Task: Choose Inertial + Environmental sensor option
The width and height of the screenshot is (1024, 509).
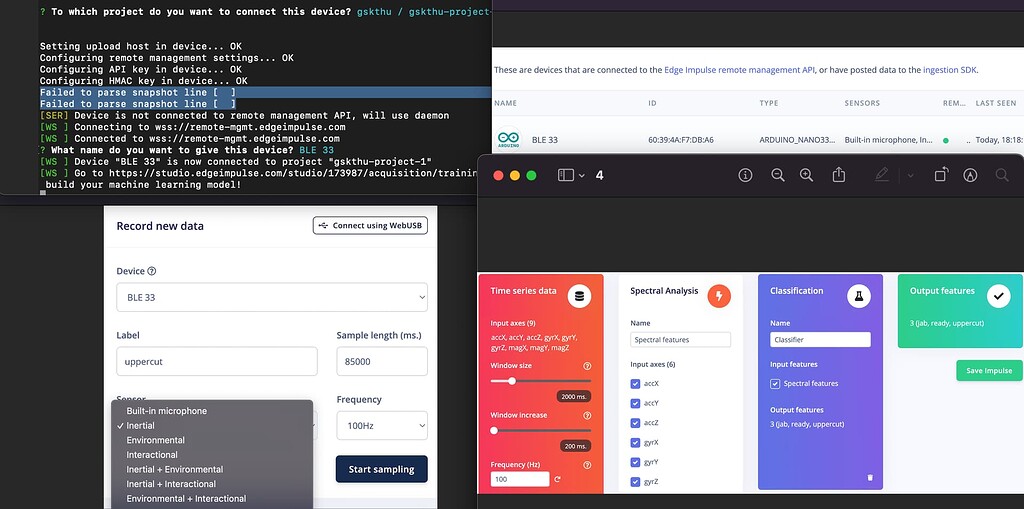Action: pyautogui.click(x=212, y=469)
